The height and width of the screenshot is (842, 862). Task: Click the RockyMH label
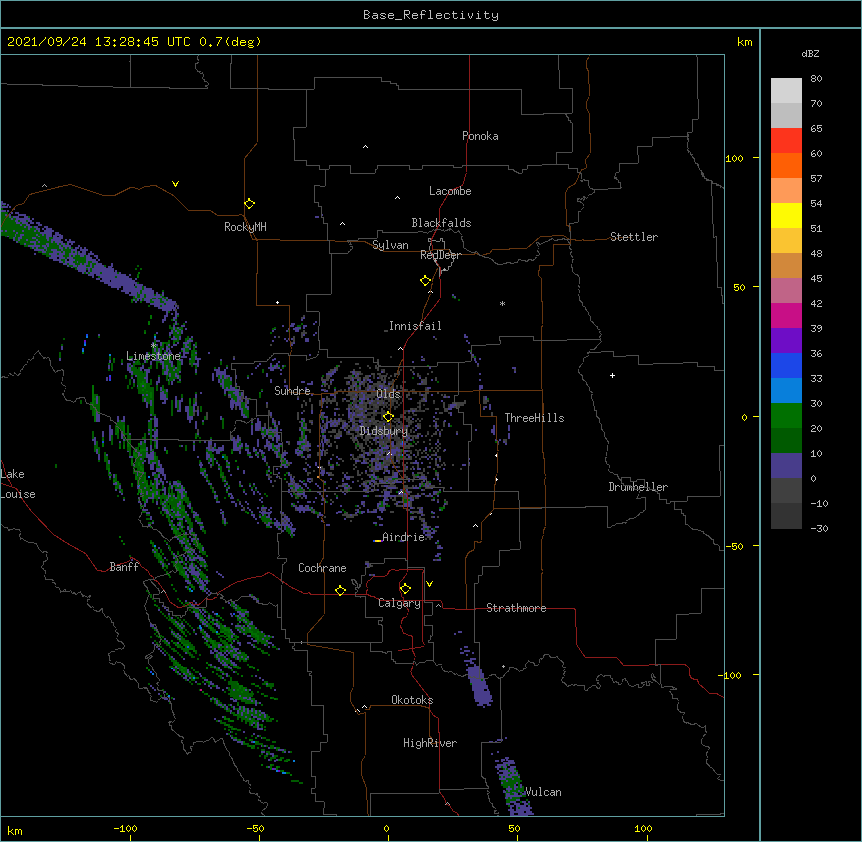(245, 227)
